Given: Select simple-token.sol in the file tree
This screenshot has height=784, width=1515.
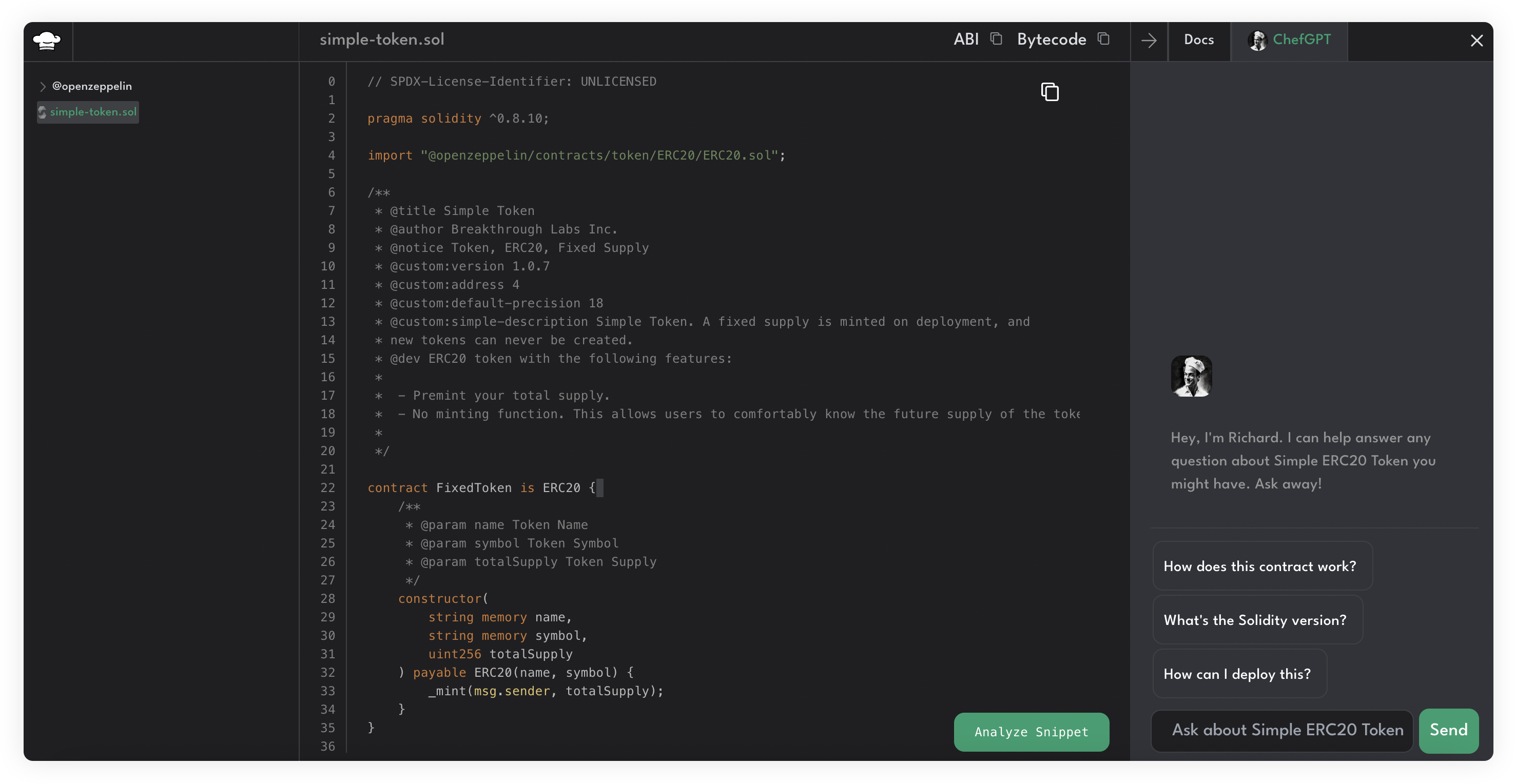Looking at the screenshot, I should 94,112.
